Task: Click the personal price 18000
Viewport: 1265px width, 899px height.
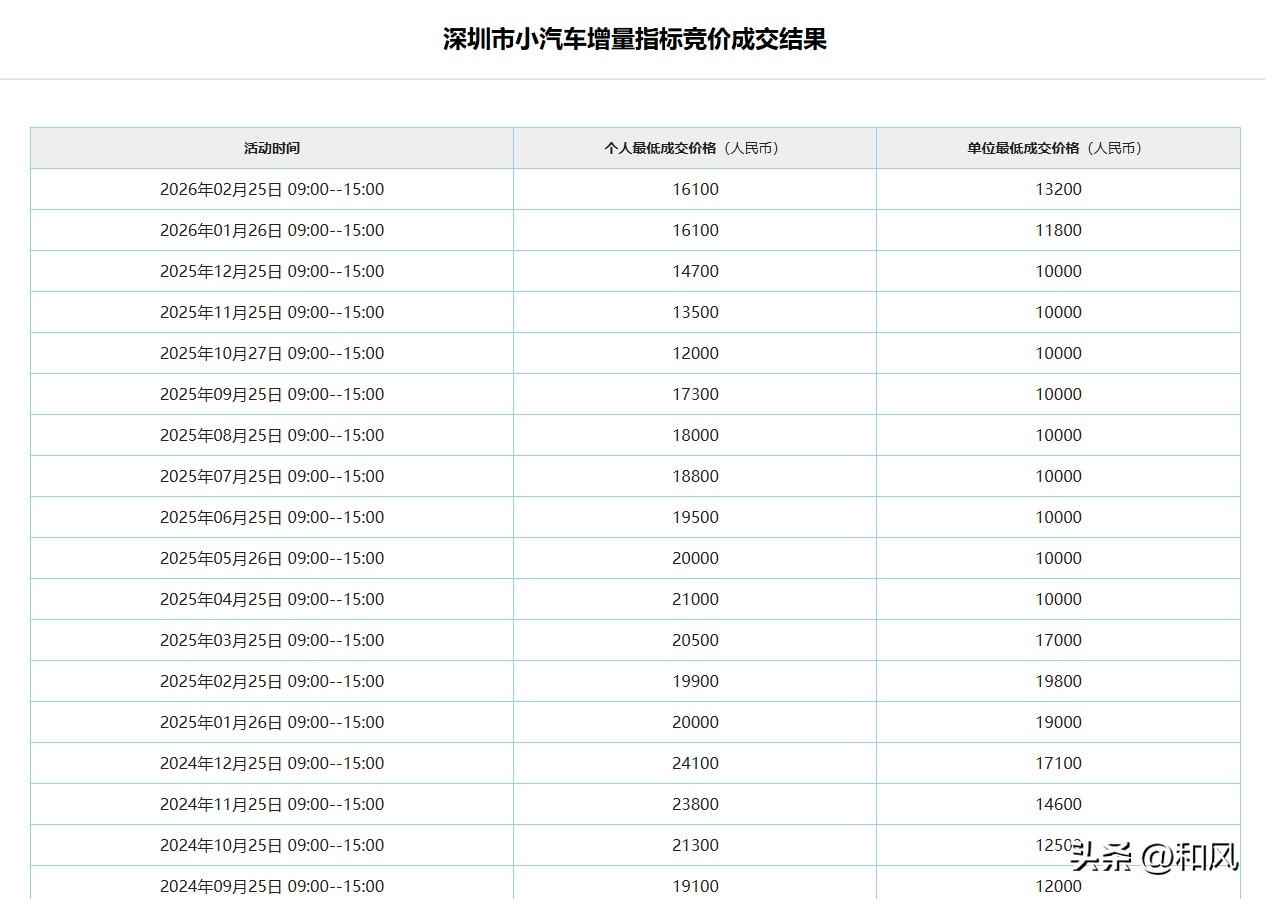Action: point(695,435)
